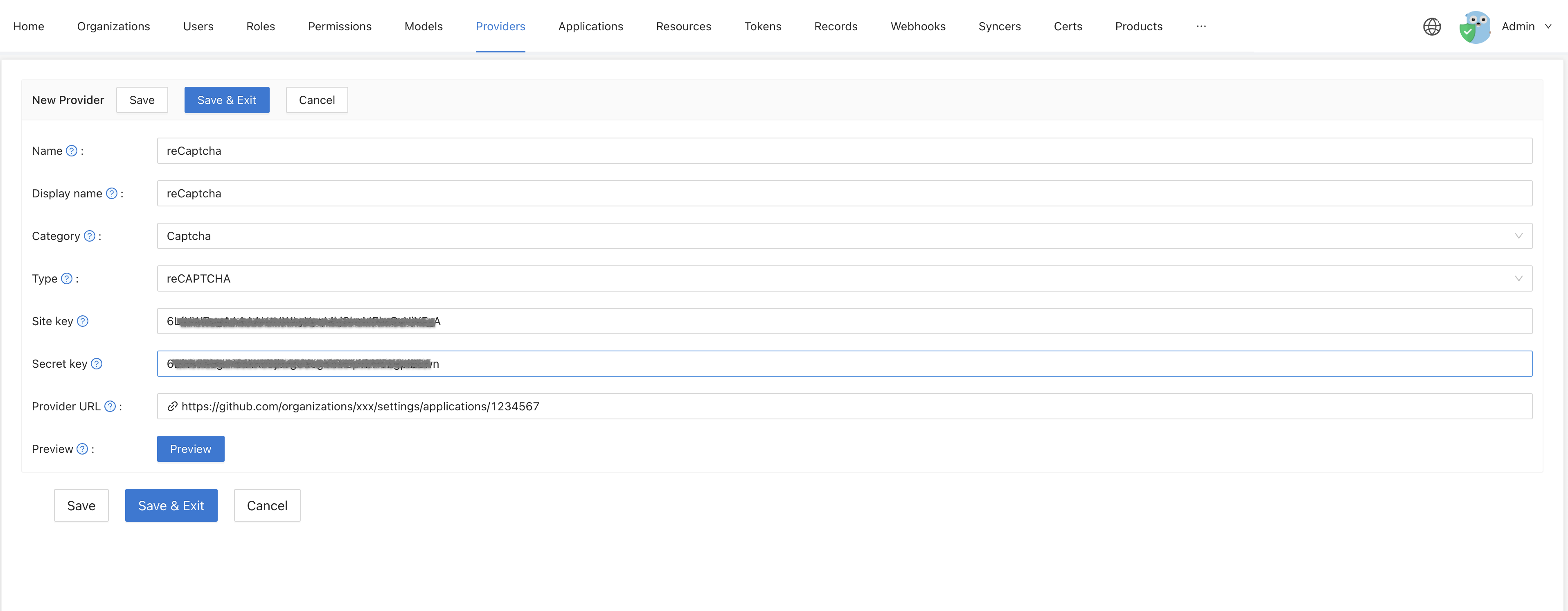Click the globe/language icon top right

(1432, 25)
